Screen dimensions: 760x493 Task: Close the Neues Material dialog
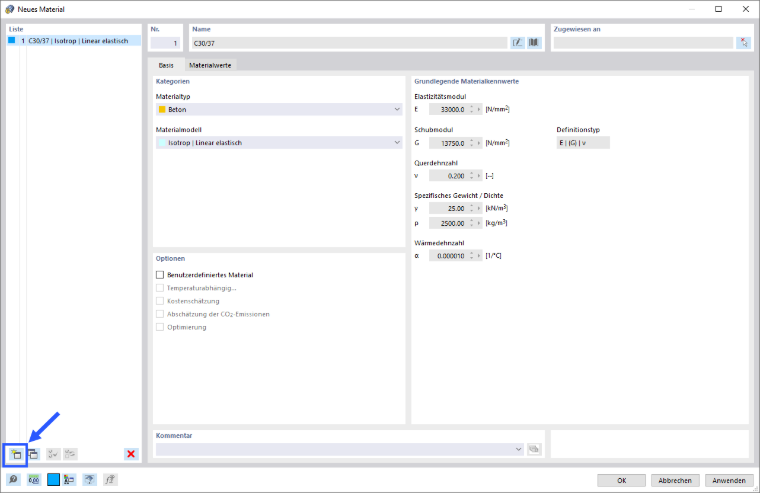click(745, 9)
